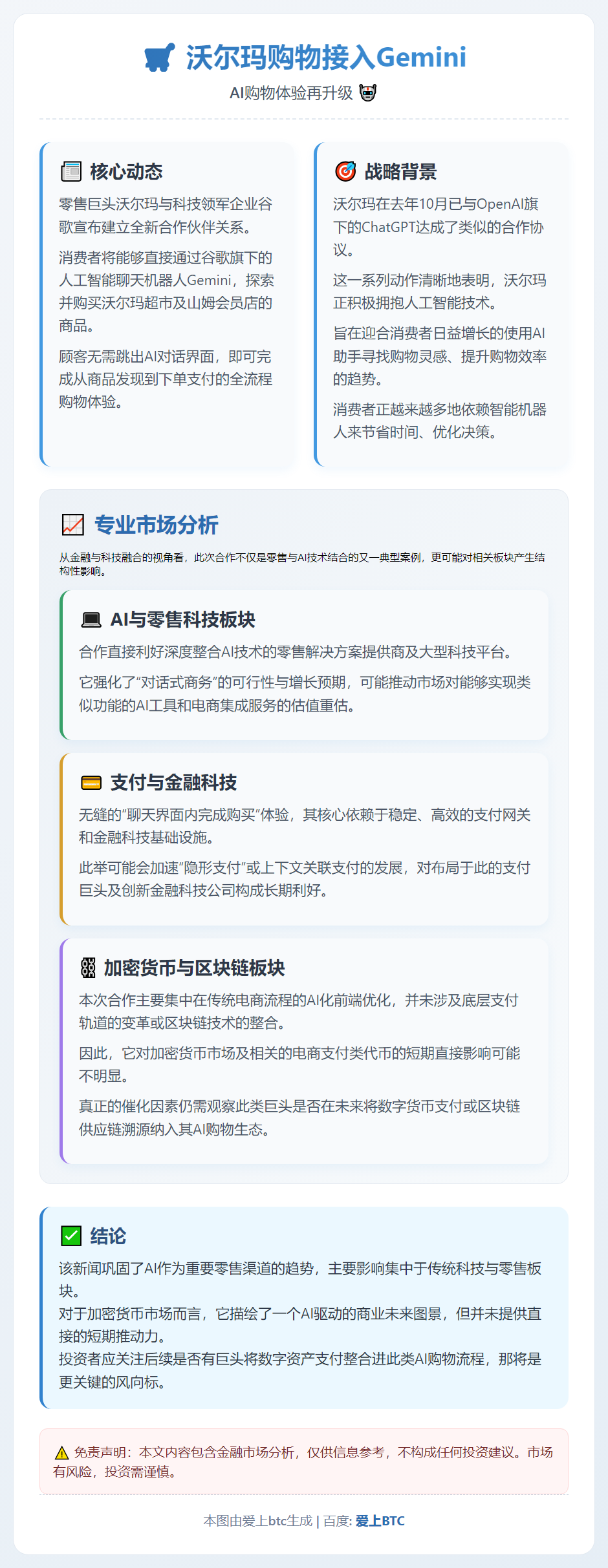608x1568 pixels.
Task: Click the intro text 从金融与科技融合的视角看
Action: pos(302,564)
